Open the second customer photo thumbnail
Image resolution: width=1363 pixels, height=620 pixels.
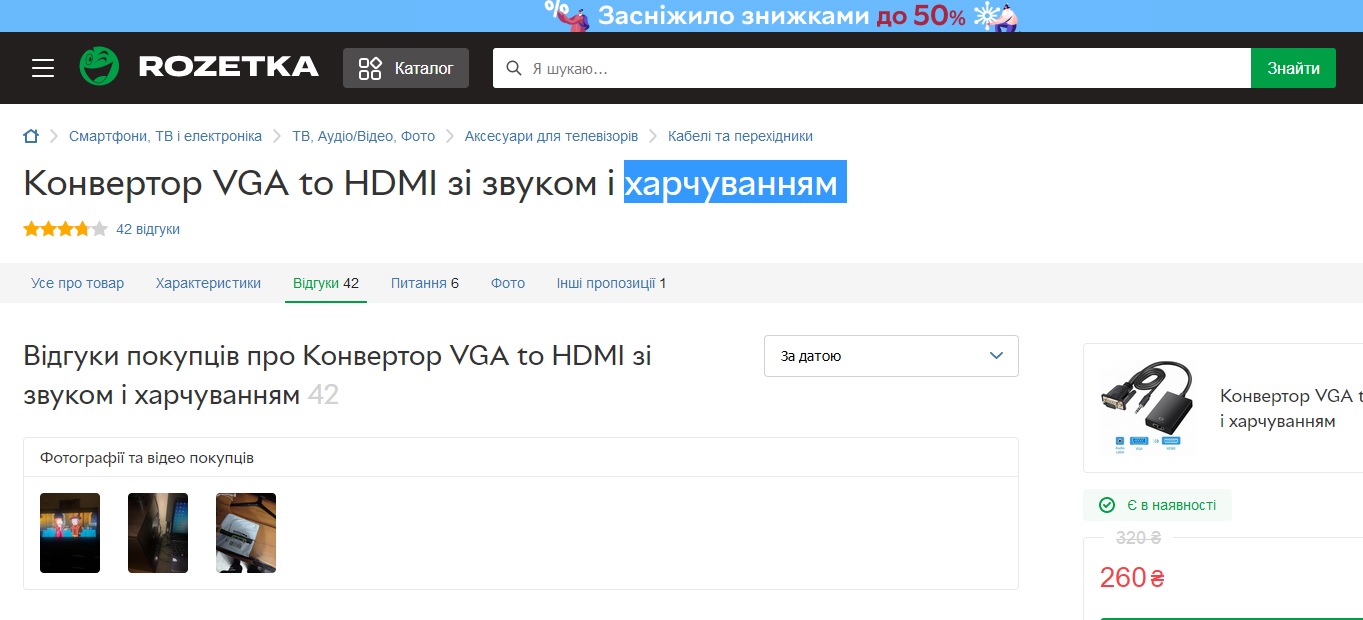pyautogui.click(x=158, y=533)
